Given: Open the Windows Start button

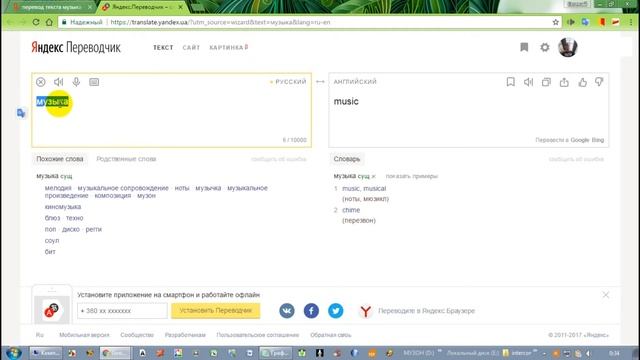Looking at the screenshot, I should pos(13,353).
